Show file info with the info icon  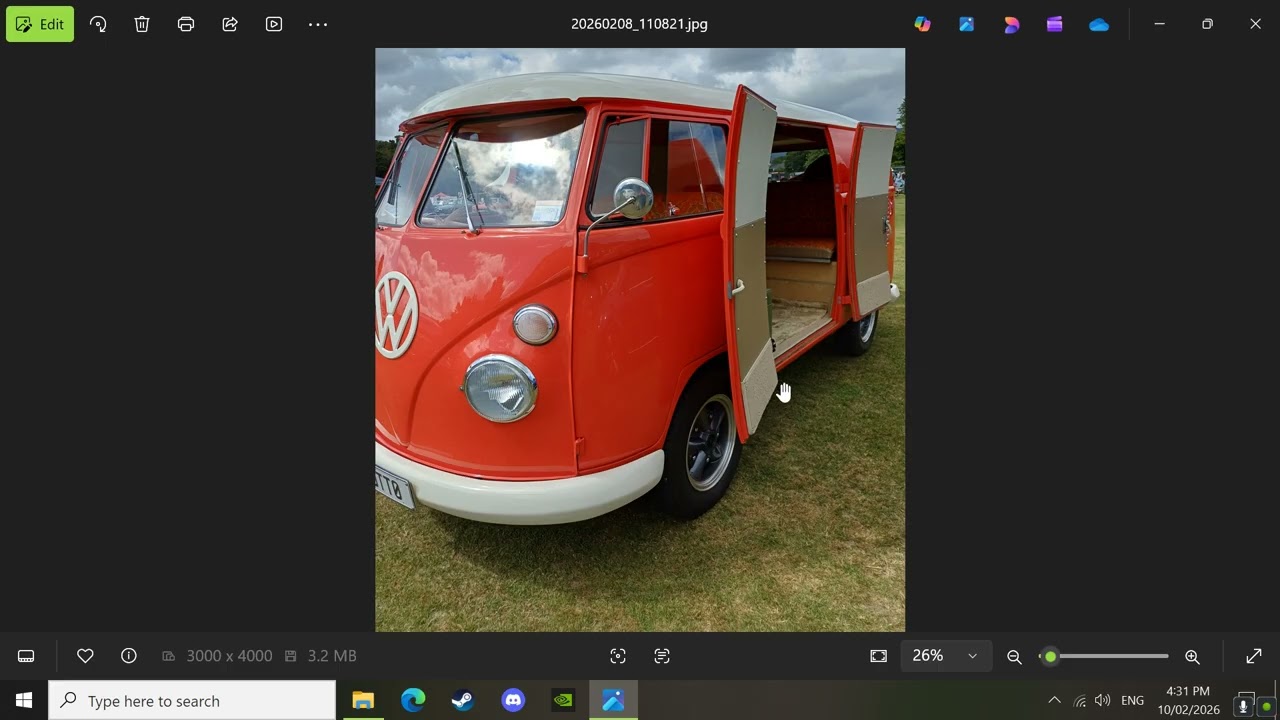point(129,656)
